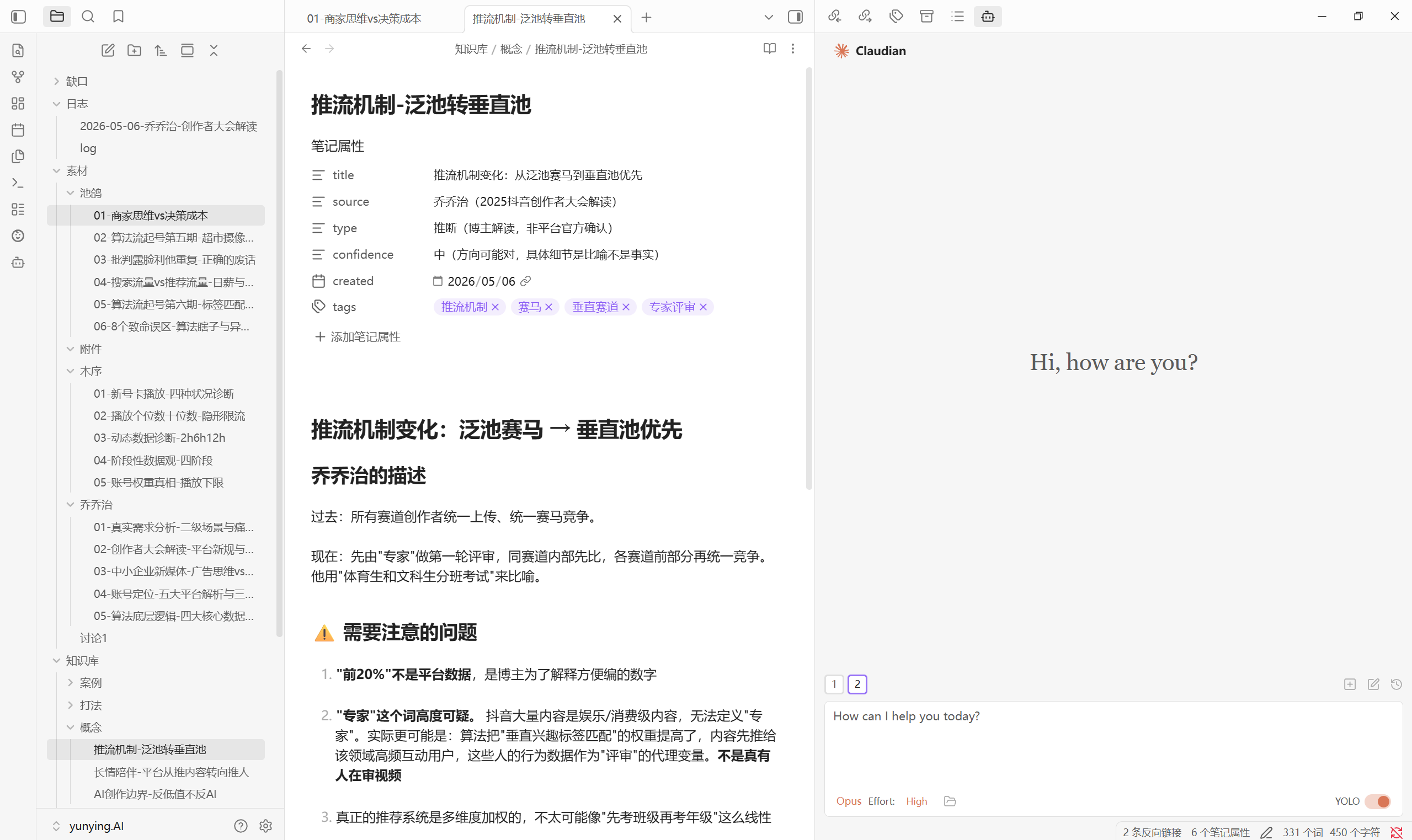Open help icon beside vault name
The width and height of the screenshot is (1412, 840).
(241, 826)
